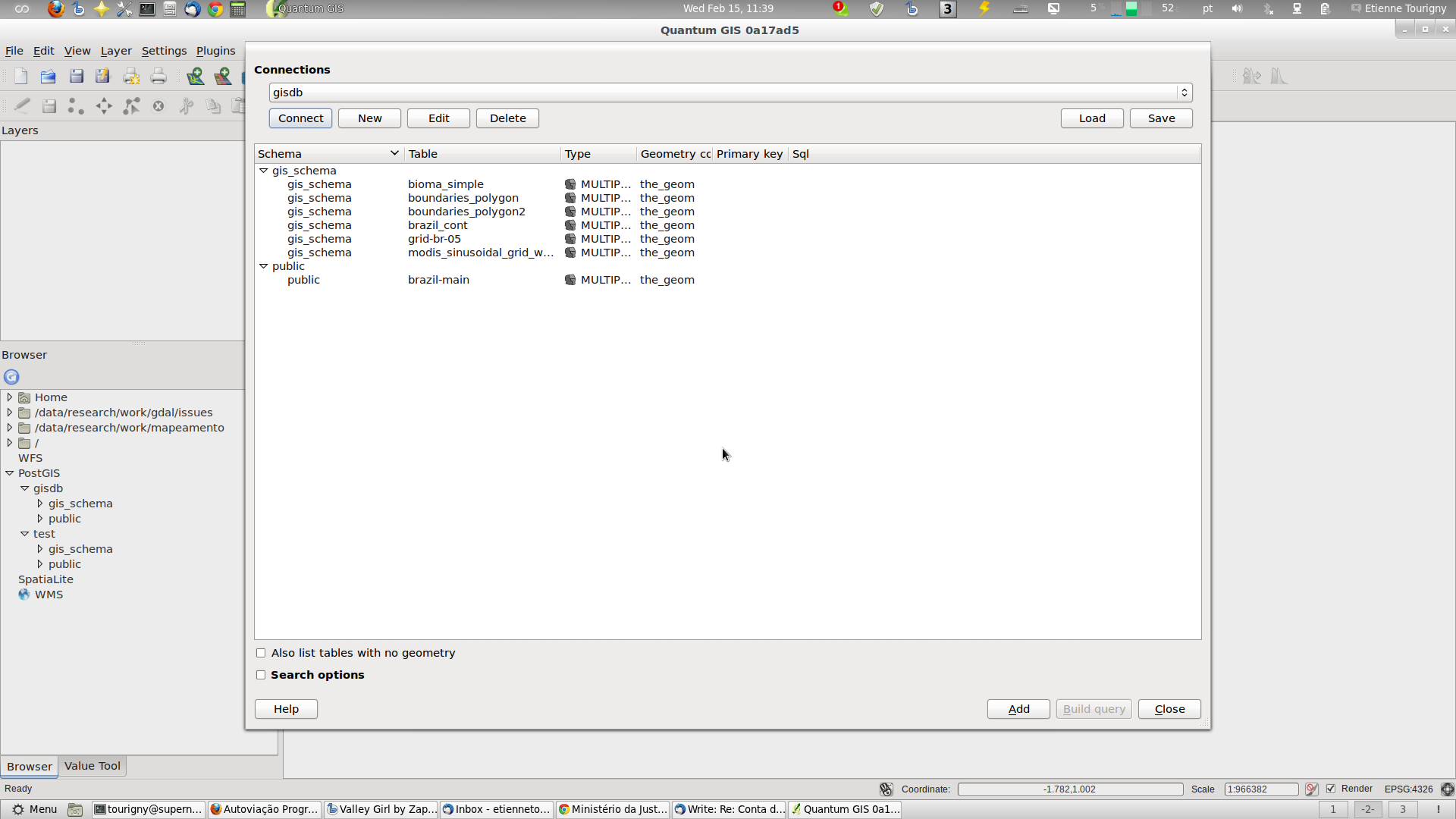Select the Move Feature tool
Viewport: 1456px width, 819px height.
pyautogui.click(x=104, y=106)
